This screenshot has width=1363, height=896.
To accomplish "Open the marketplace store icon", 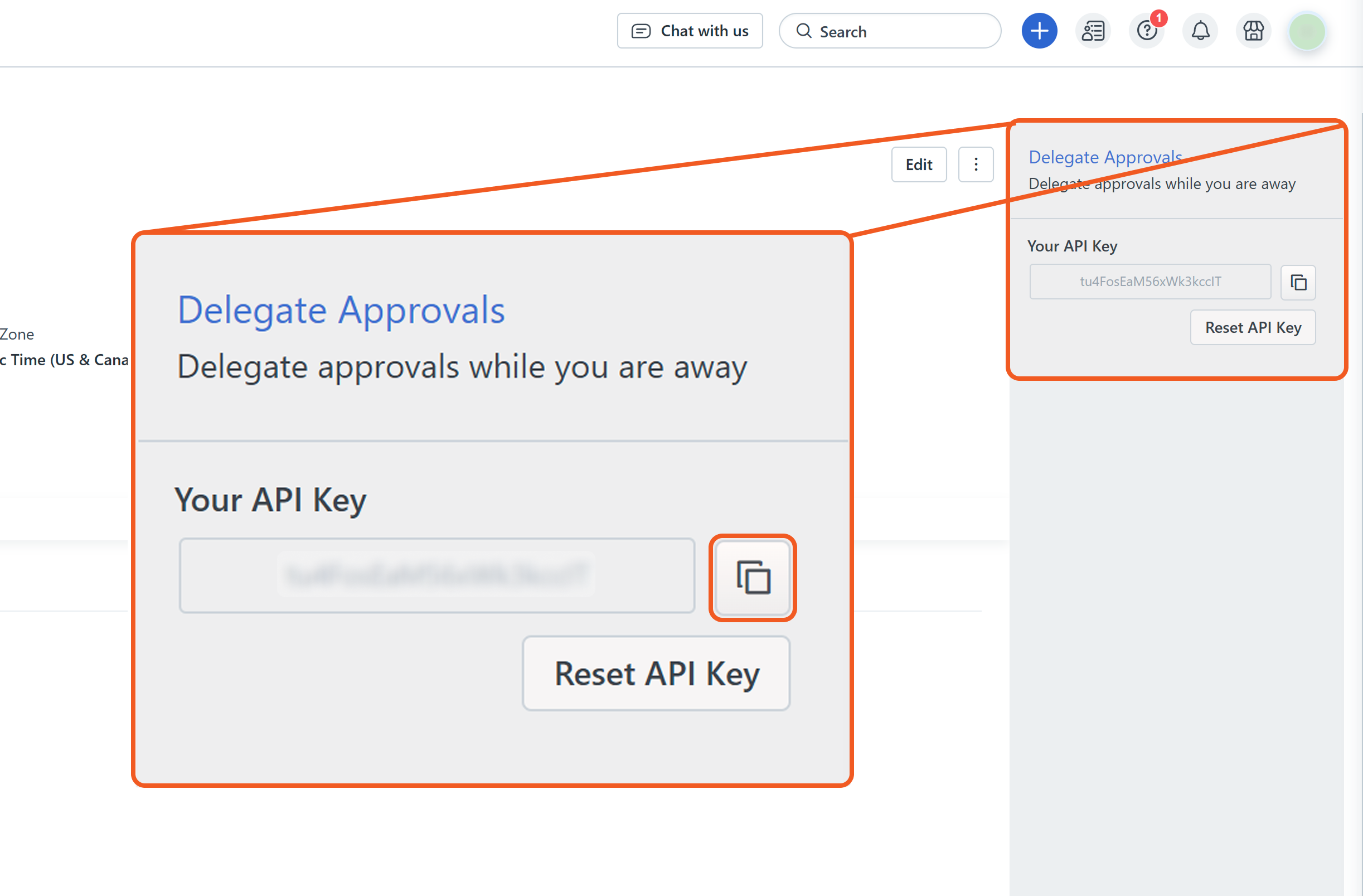I will (x=1253, y=31).
